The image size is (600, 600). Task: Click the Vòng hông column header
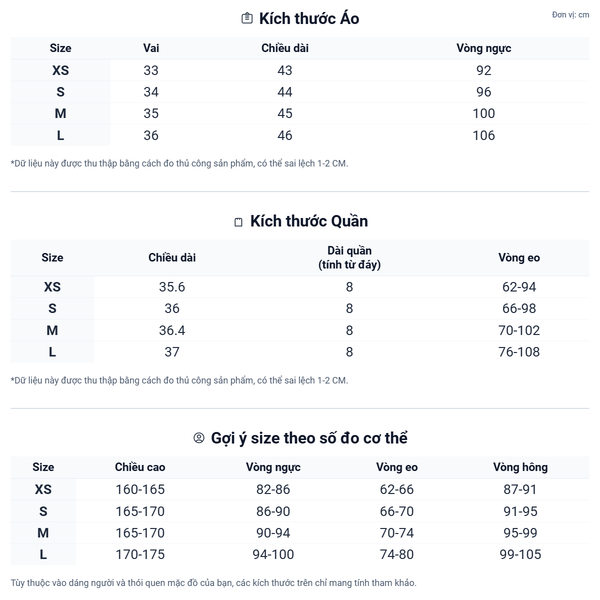[520, 467]
